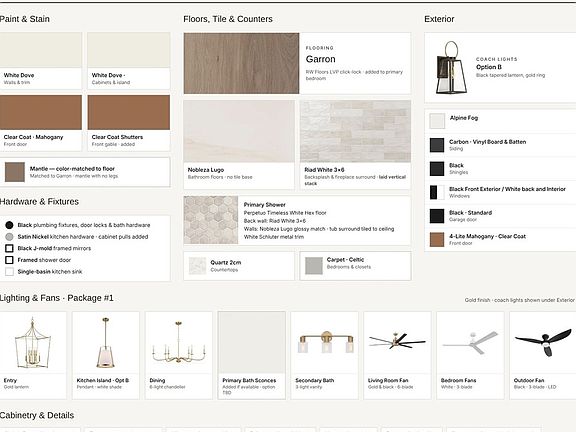Click the Hardware & Fixtures heading

(39, 202)
